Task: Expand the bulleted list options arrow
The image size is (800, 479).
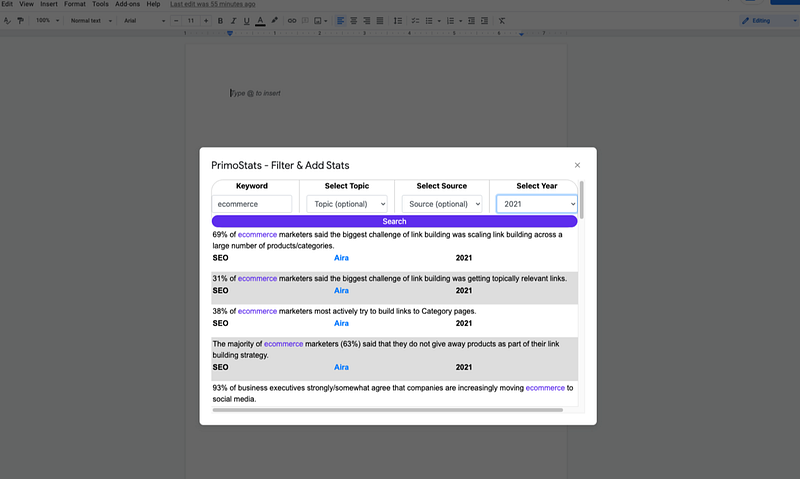Action: point(439,21)
